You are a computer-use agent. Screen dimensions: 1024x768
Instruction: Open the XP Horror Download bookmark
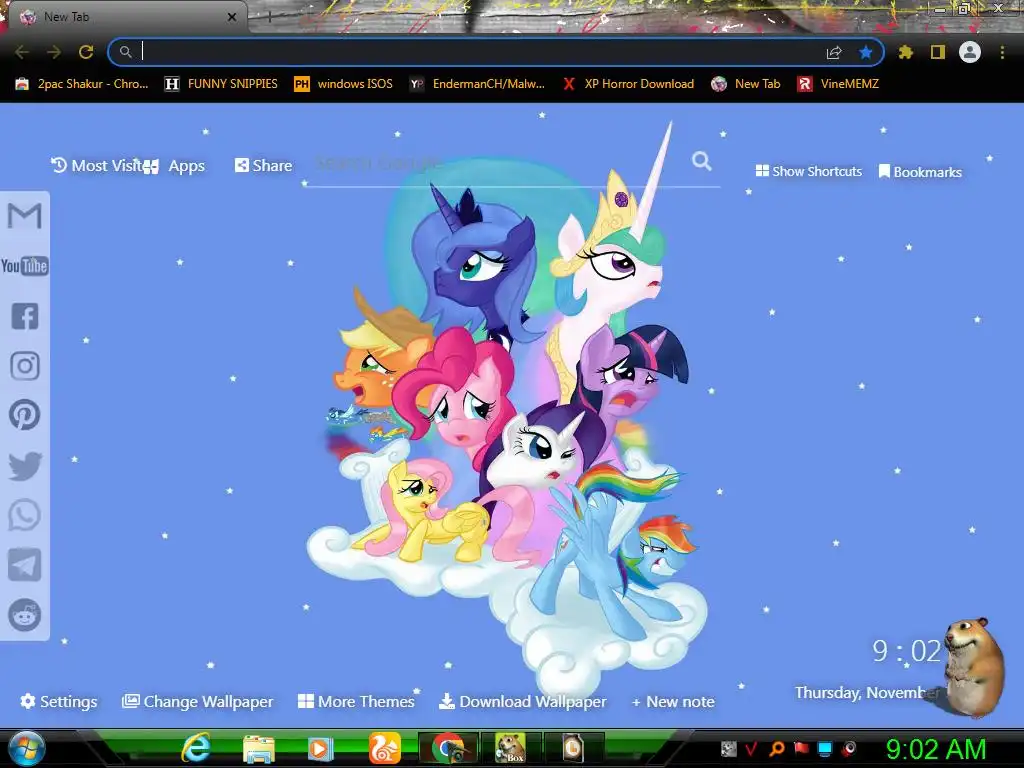click(628, 84)
